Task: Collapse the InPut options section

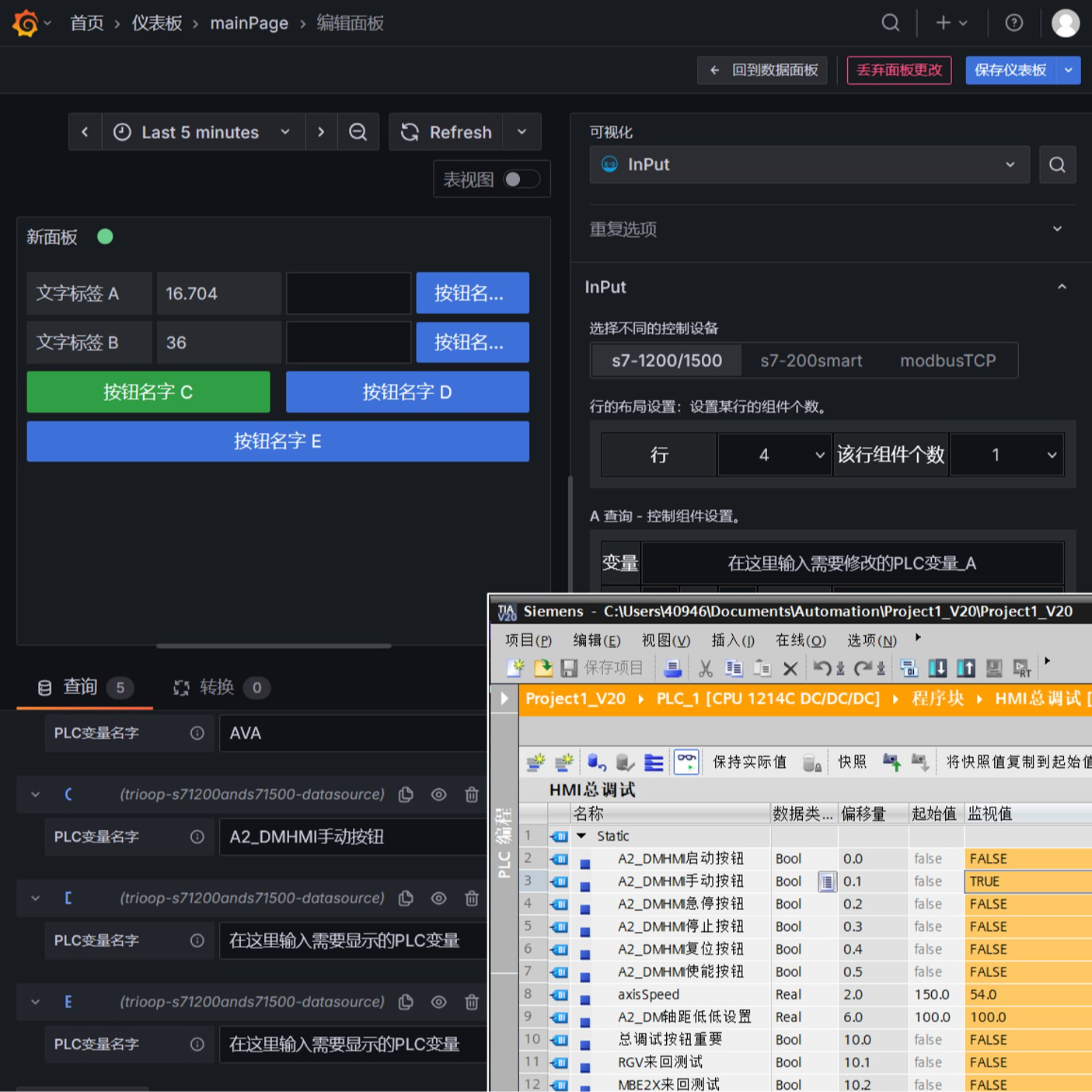Action: (1062, 287)
